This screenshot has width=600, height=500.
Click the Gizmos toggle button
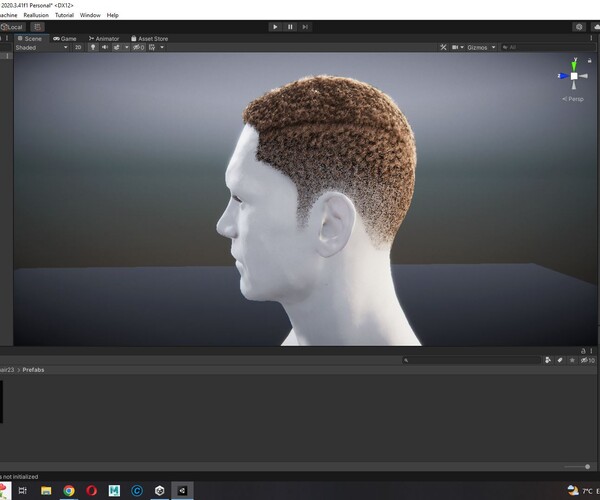pyautogui.click(x=477, y=47)
